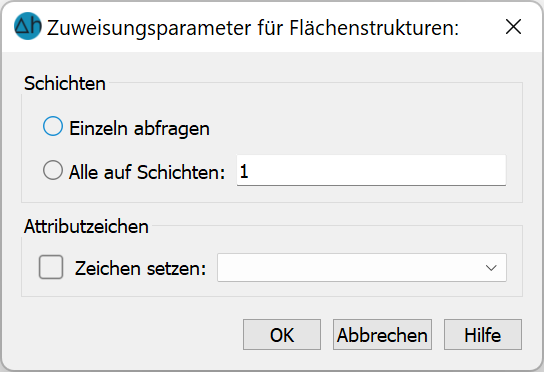544x372 pixels.
Task: Select the 'Einzeln abfragen' radio button
Action: [53, 126]
